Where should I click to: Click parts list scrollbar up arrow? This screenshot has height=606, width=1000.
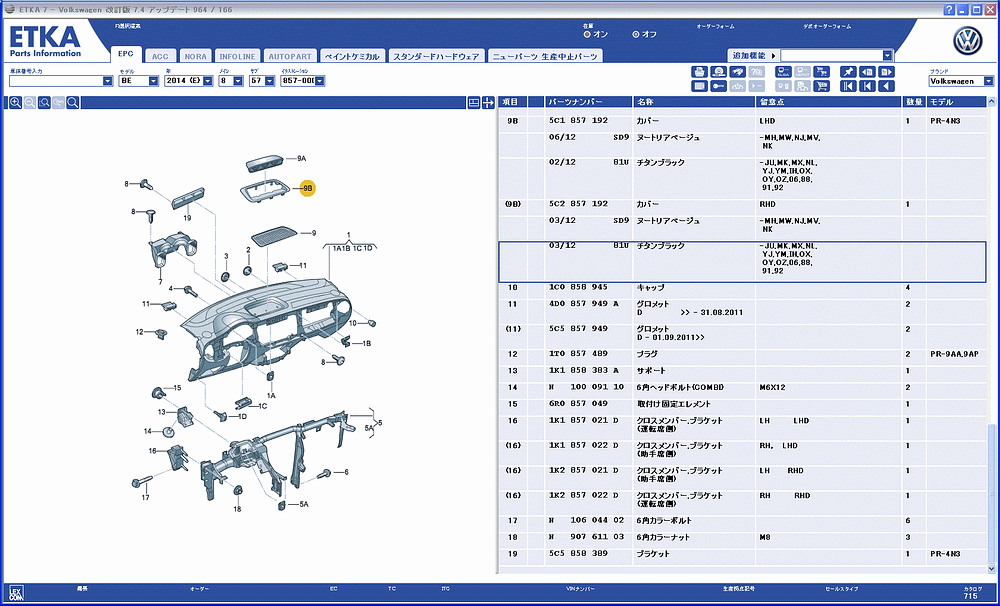point(991,101)
